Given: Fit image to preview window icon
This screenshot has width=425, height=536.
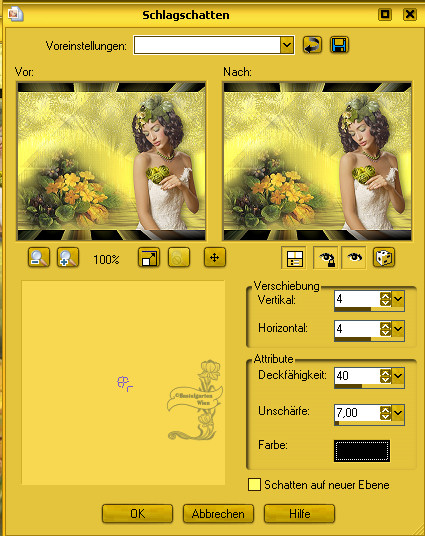Looking at the screenshot, I should [149, 257].
